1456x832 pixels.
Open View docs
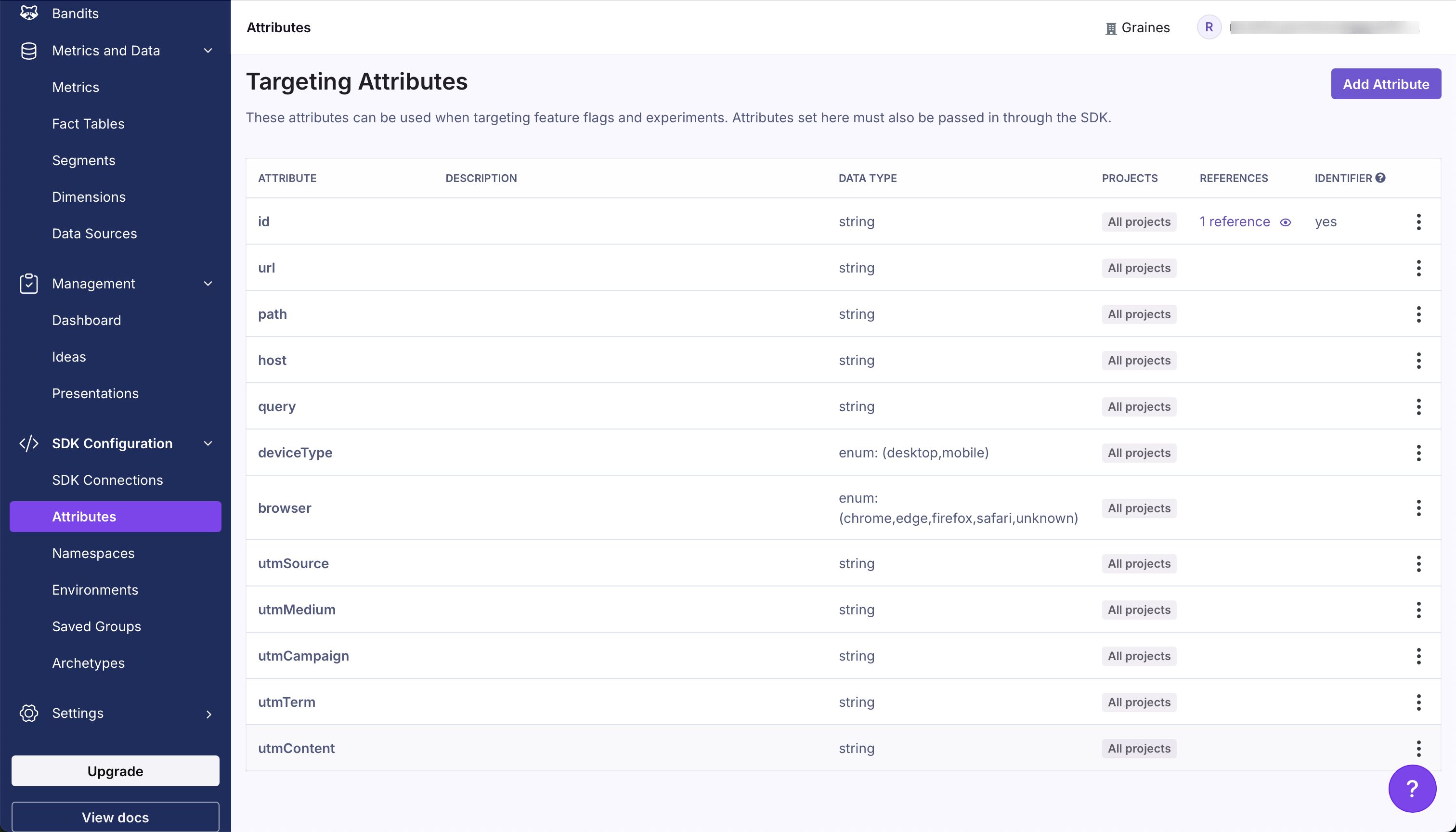click(x=116, y=817)
